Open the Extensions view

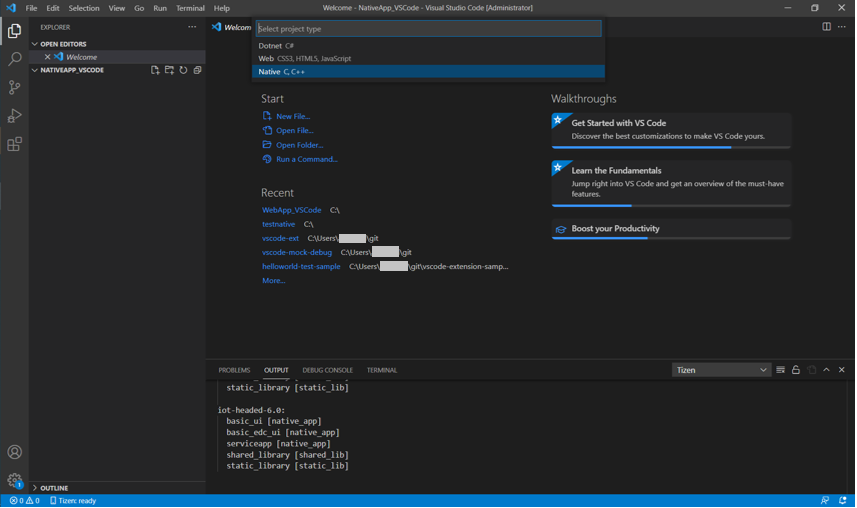14,145
